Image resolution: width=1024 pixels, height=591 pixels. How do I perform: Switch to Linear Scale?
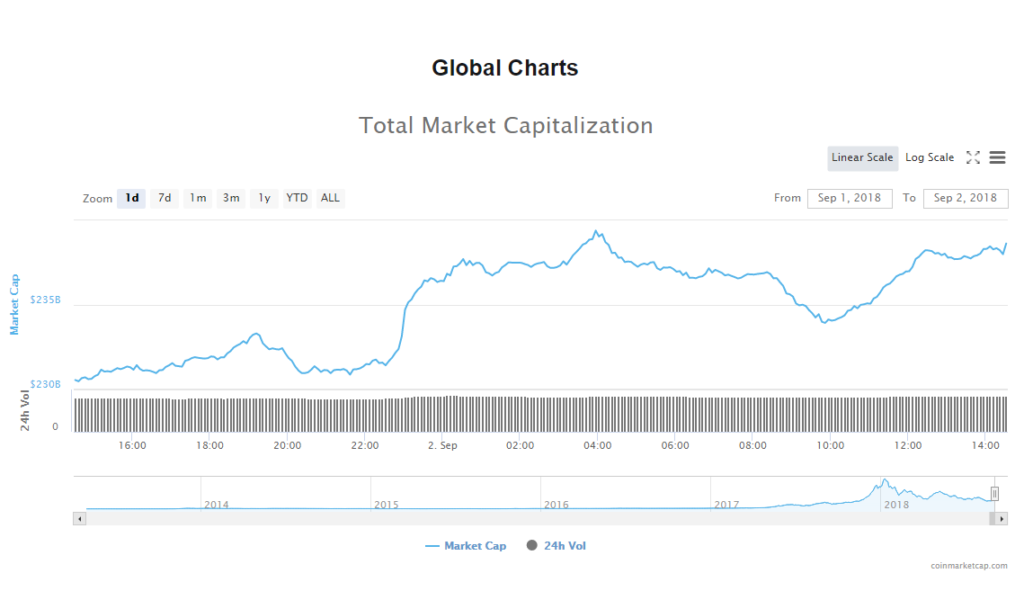862,158
